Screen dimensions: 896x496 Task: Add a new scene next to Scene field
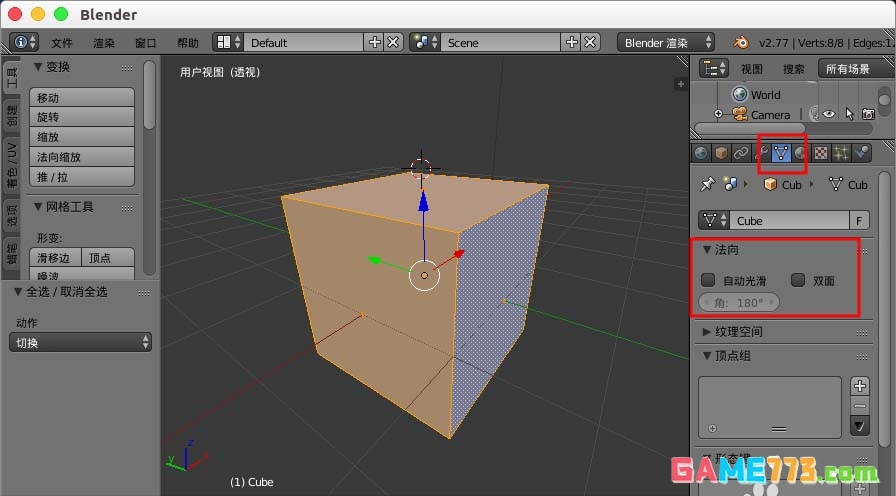pyautogui.click(x=572, y=42)
